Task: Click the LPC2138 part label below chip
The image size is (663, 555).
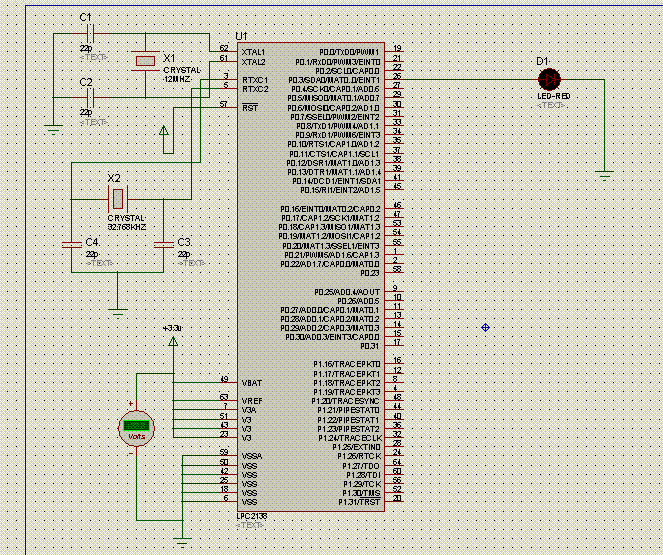Action: 250,515
